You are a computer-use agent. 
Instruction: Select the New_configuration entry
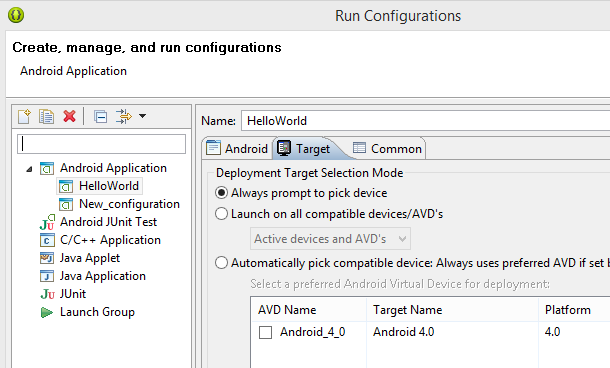(130, 204)
